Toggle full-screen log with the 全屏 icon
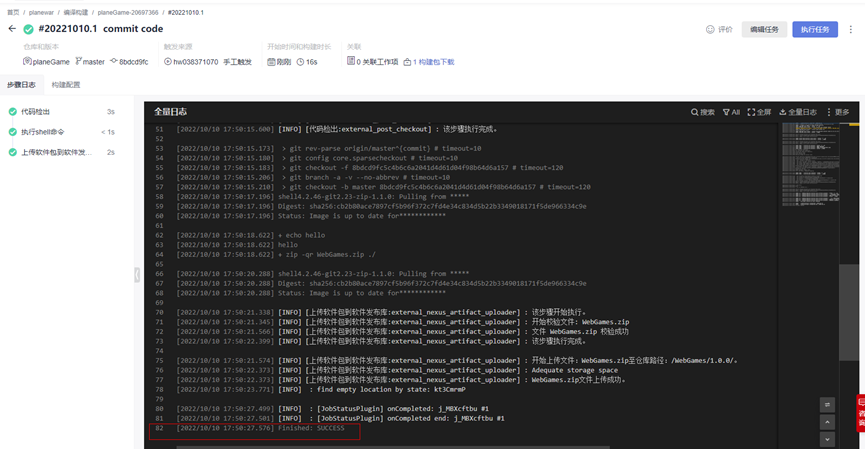Screen dimensions: 865x449 coord(751,112)
